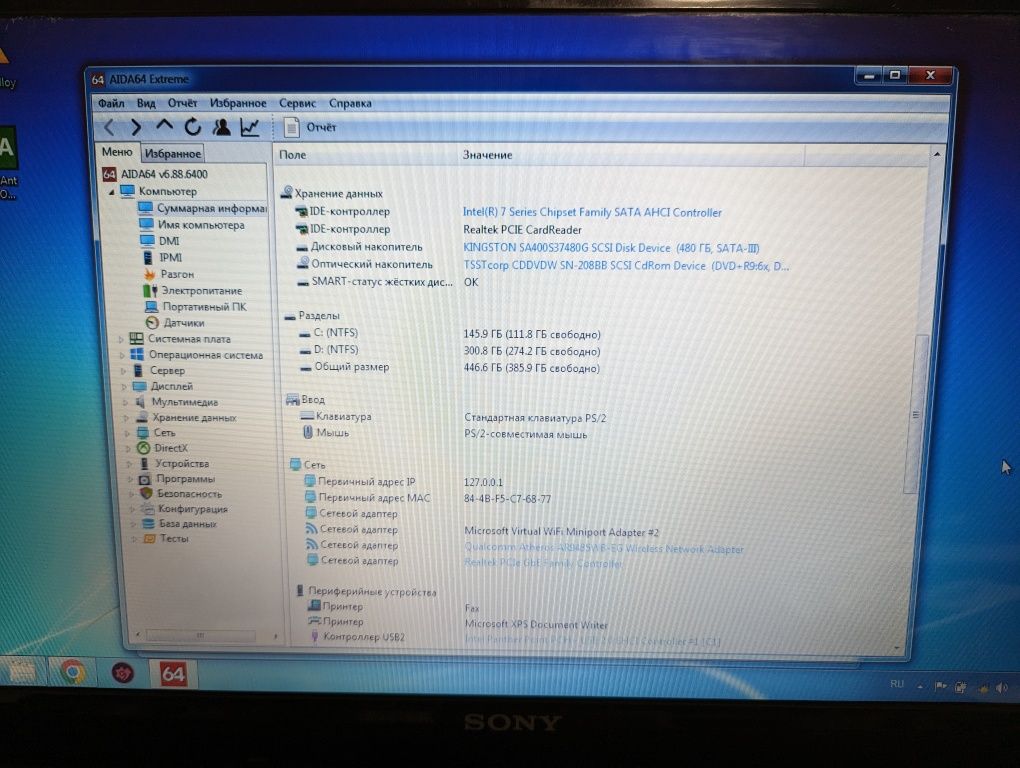Switch to the Меню tab
The image size is (1020, 768).
[x=117, y=152]
